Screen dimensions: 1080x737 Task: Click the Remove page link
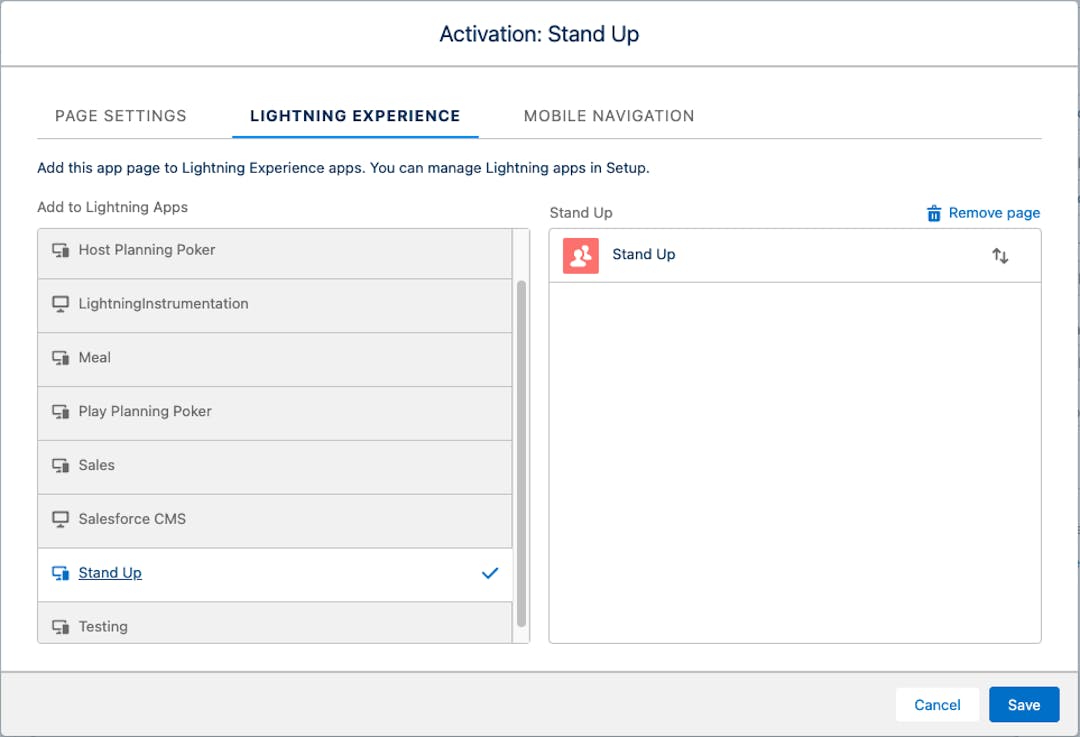tap(994, 212)
